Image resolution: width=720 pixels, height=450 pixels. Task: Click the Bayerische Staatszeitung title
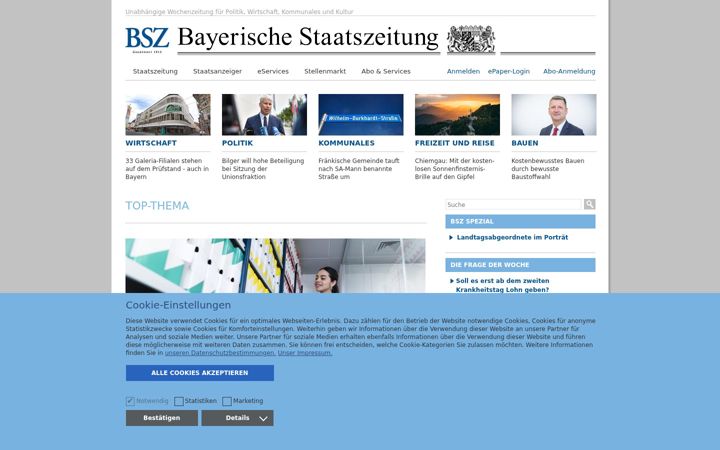pos(308,38)
